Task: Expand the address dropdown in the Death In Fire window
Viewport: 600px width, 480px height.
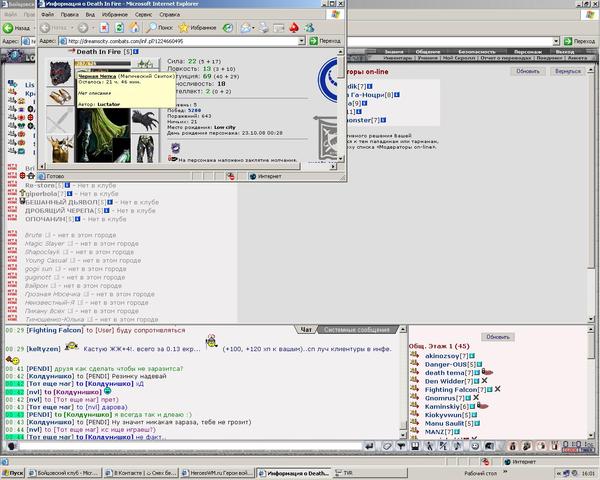Action: [x=302, y=41]
